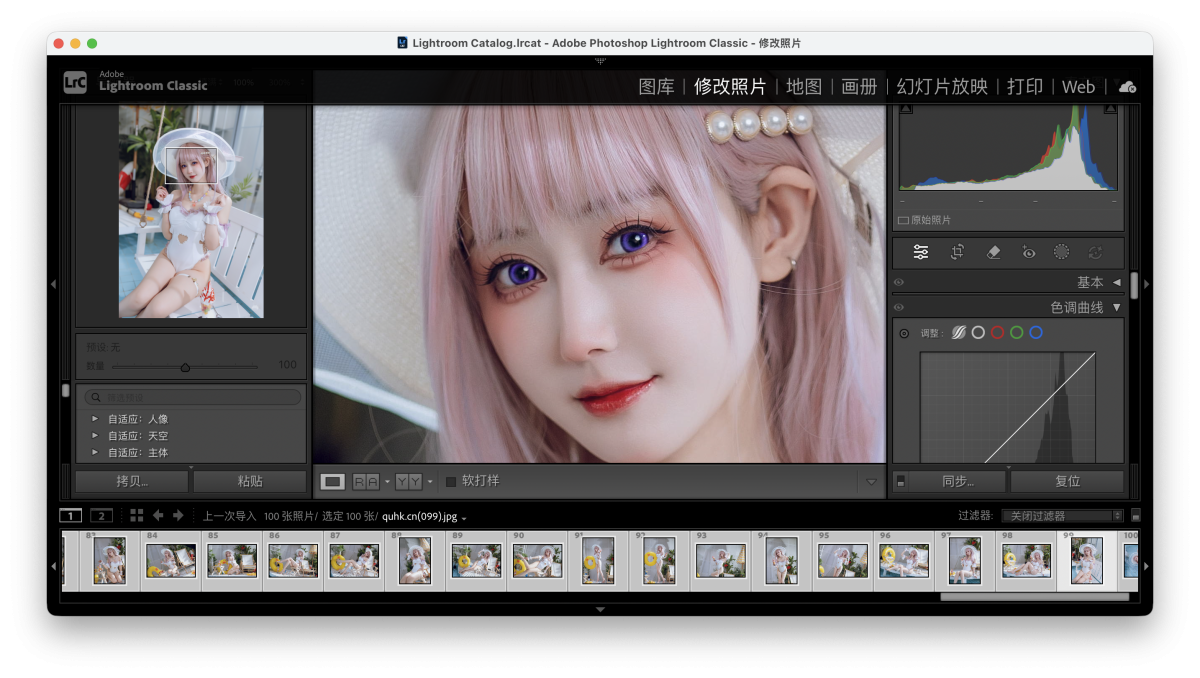Select green channel curve swatch
The height and width of the screenshot is (678, 1200).
(1016, 333)
